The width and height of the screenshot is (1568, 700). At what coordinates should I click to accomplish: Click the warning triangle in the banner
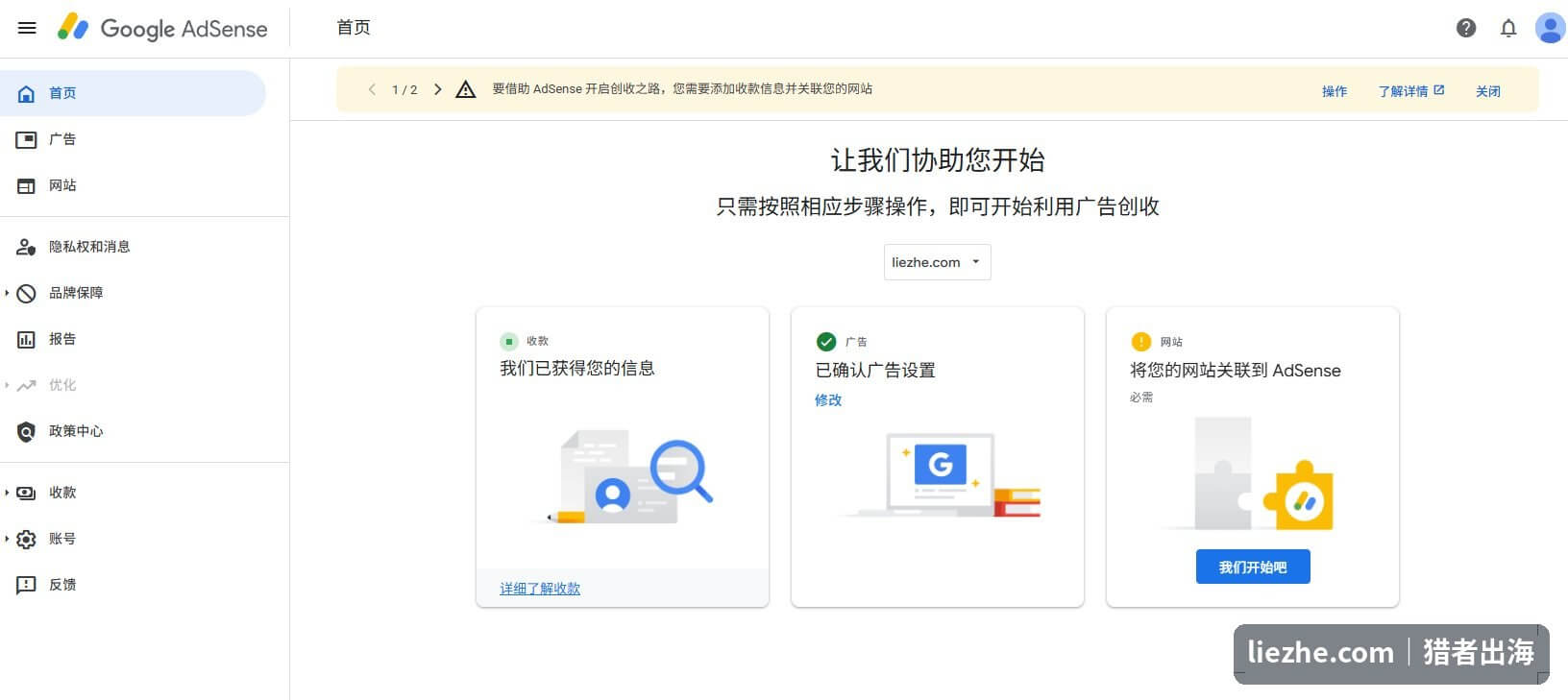coord(466,89)
